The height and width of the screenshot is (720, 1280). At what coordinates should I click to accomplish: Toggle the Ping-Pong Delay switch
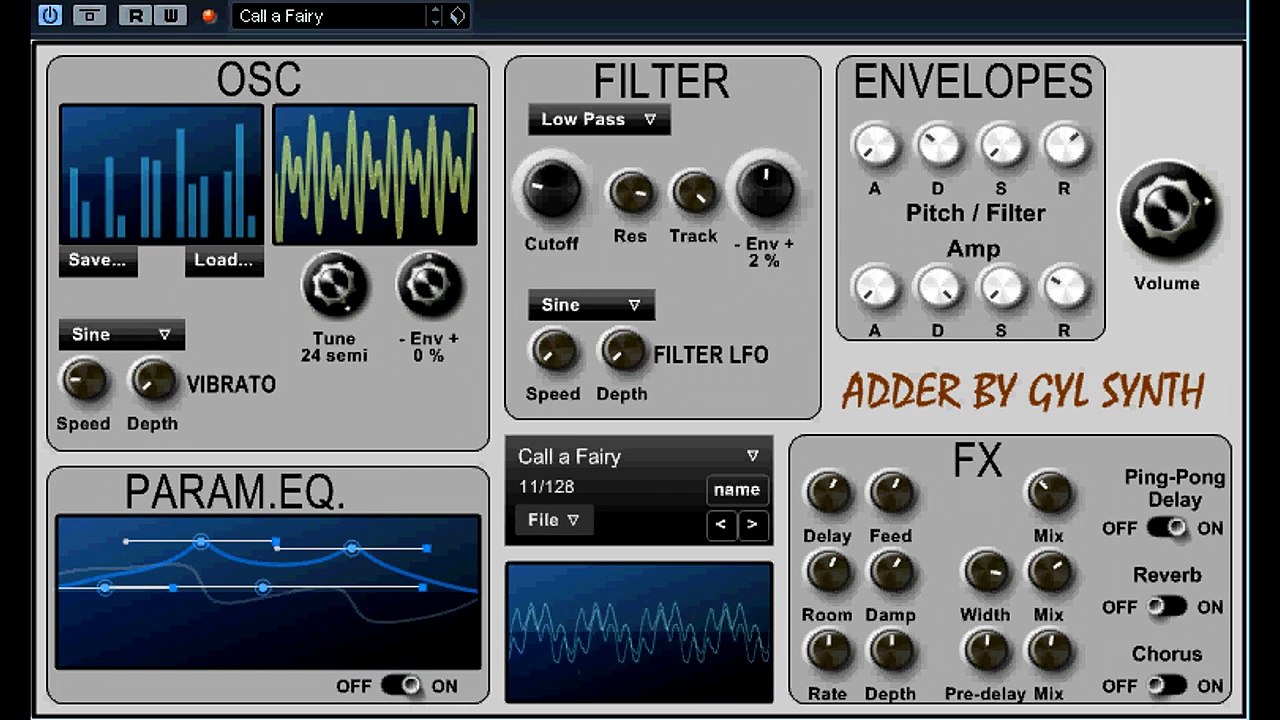tap(1167, 528)
